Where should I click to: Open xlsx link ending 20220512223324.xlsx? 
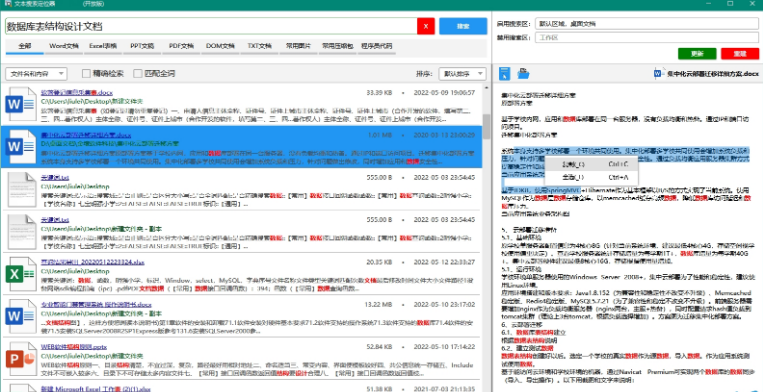pos(92,262)
